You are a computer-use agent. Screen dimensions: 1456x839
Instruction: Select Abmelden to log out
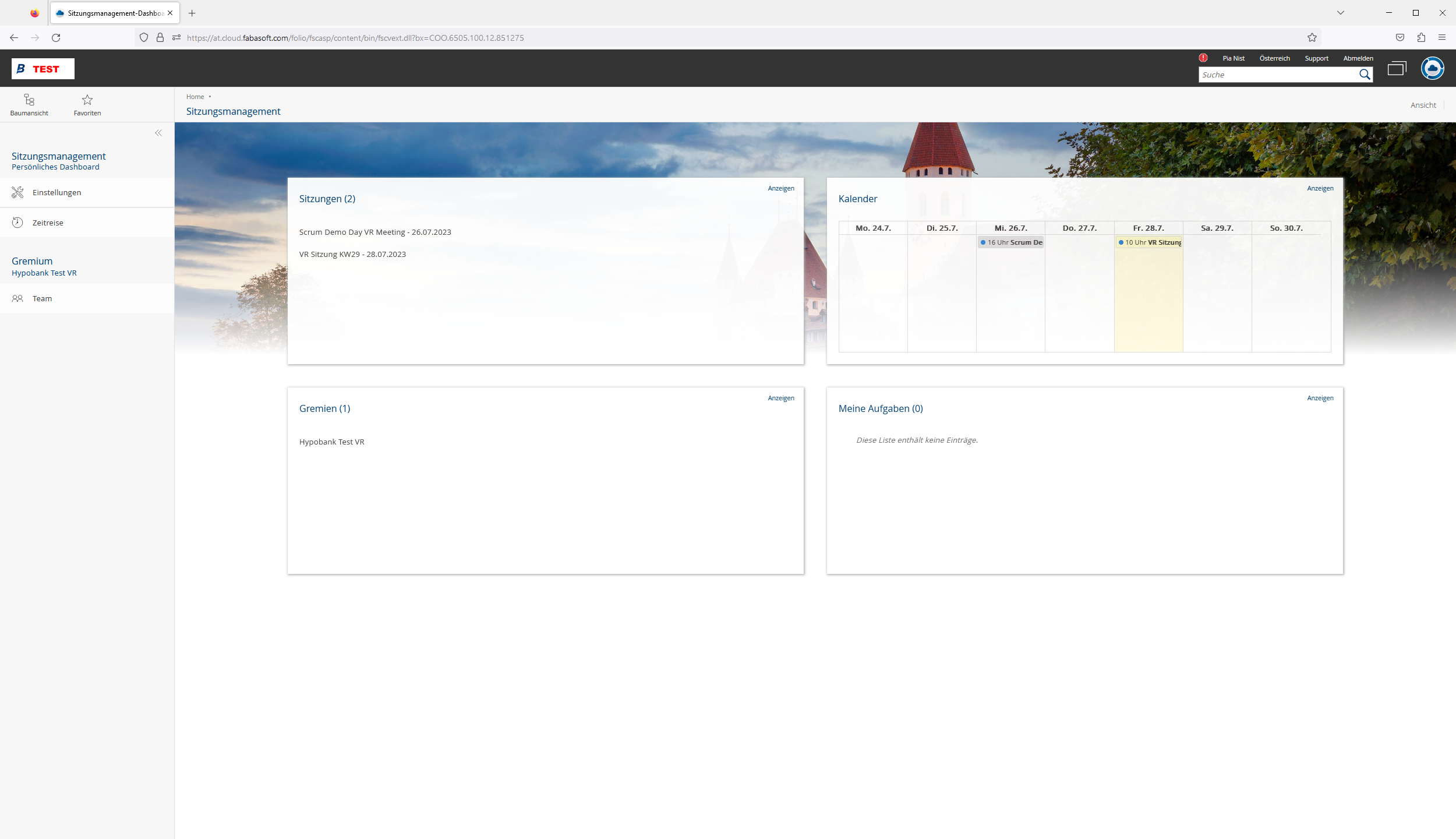(x=1358, y=58)
